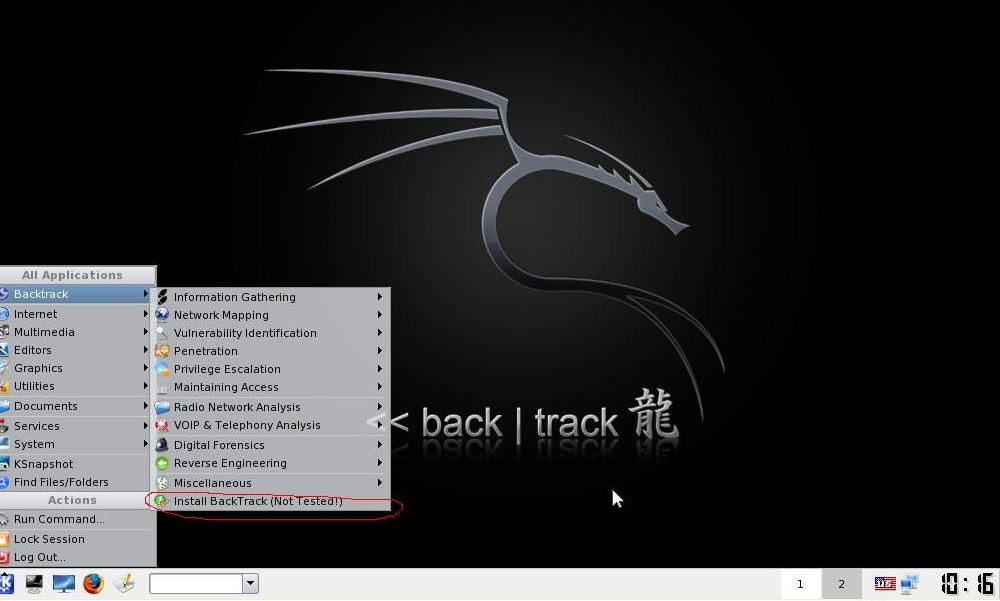Open the network monitor tray icon
This screenshot has width=1000, height=601.
(909, 583)
